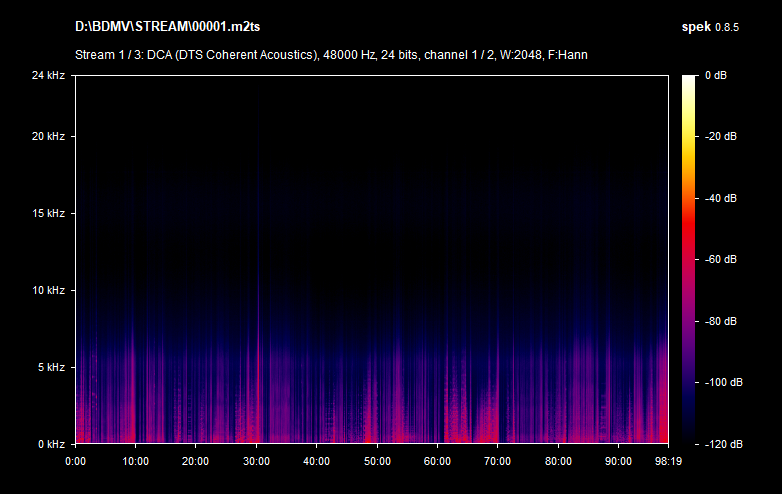Select the 24 kHz frequency axis label
This screenshot has width=782, height=494.
coord(47,76)
